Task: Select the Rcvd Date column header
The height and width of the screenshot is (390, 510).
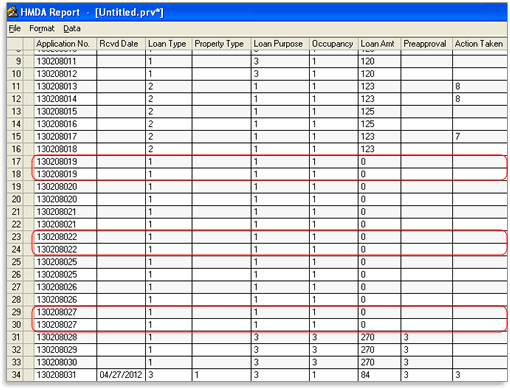Action: click(121, 44)
